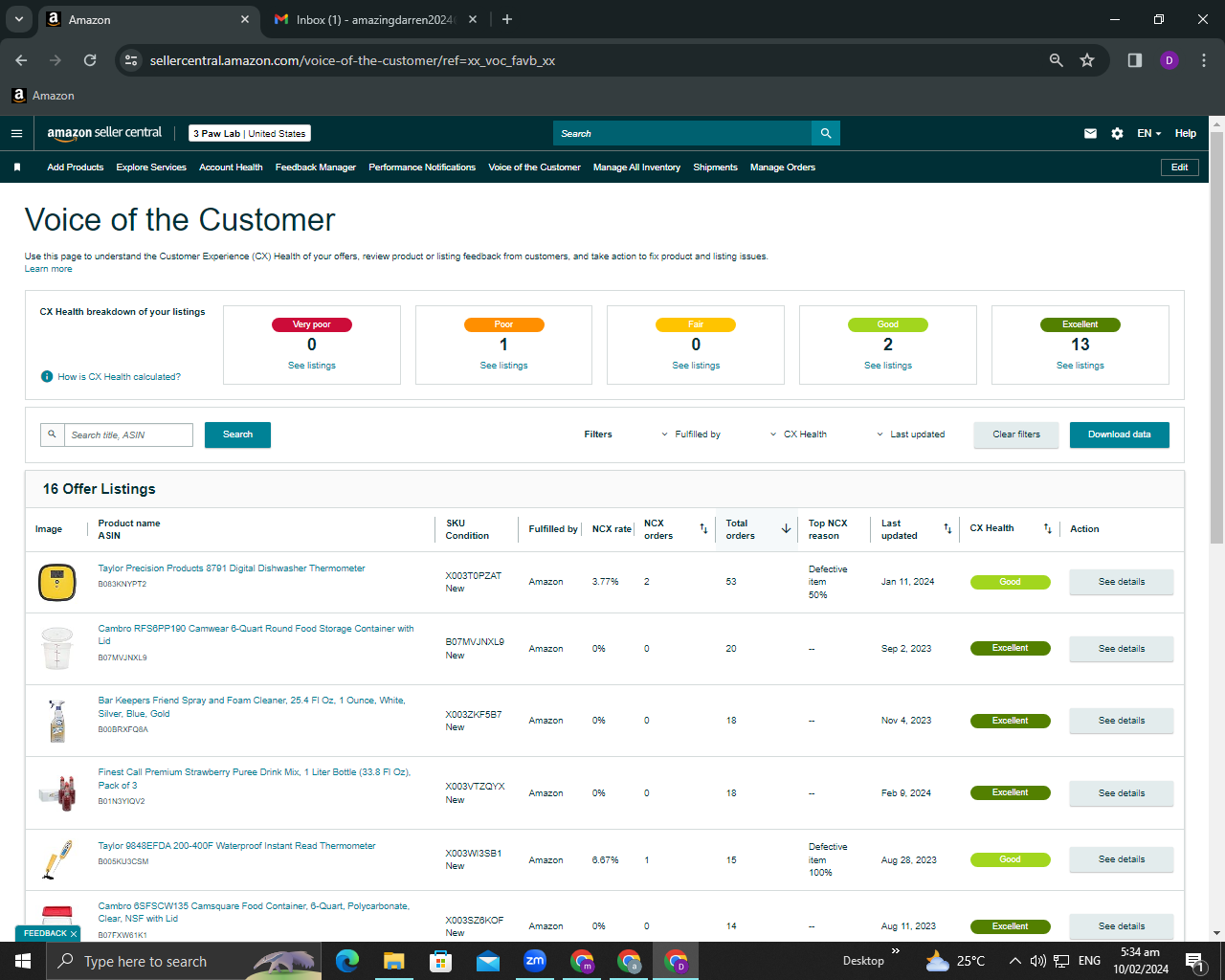Click the Download data button
The image size is (1225, 980).
[1120, 434]
